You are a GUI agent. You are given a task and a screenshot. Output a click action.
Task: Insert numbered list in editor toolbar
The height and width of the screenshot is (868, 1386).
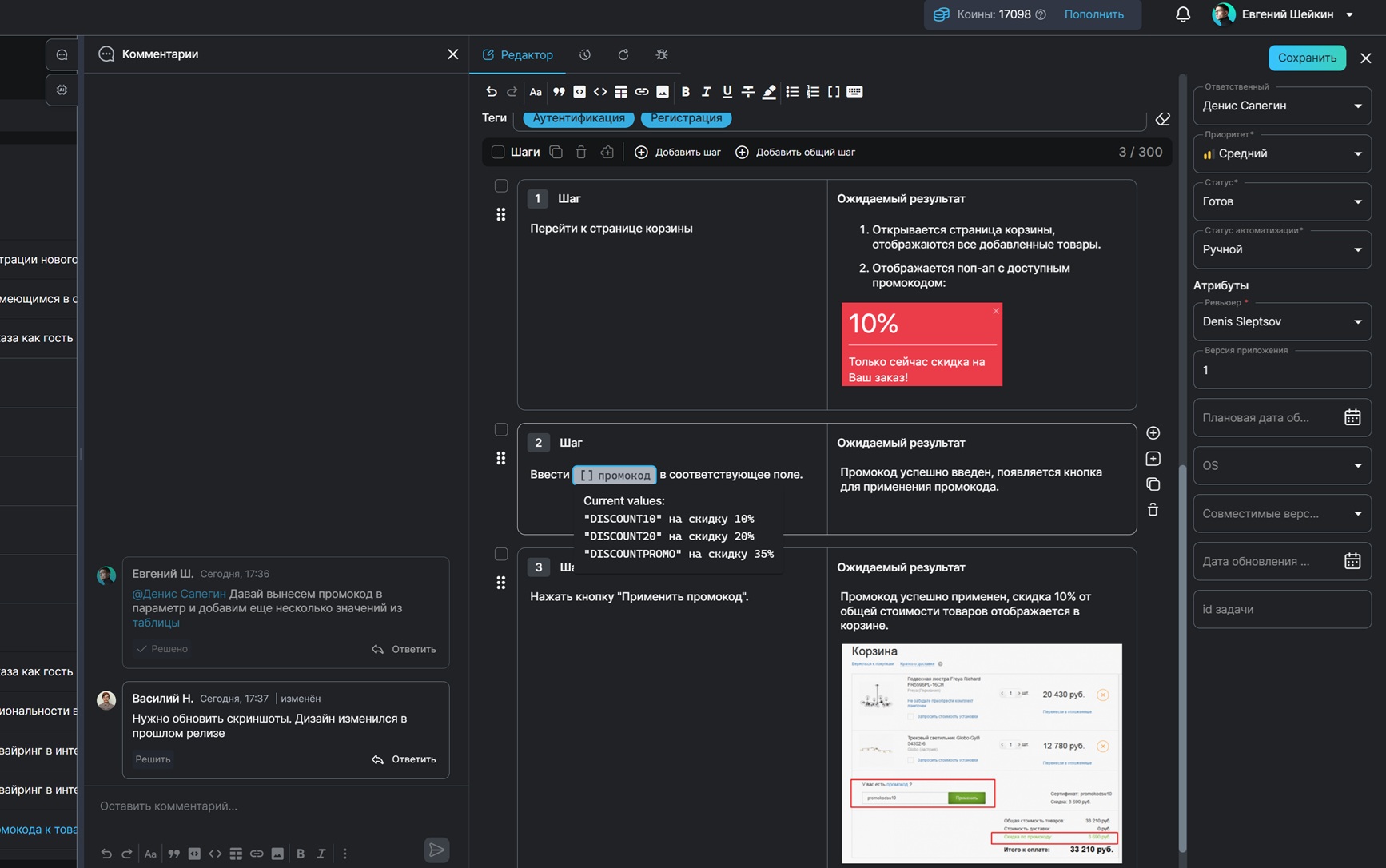tap(813, 91)
